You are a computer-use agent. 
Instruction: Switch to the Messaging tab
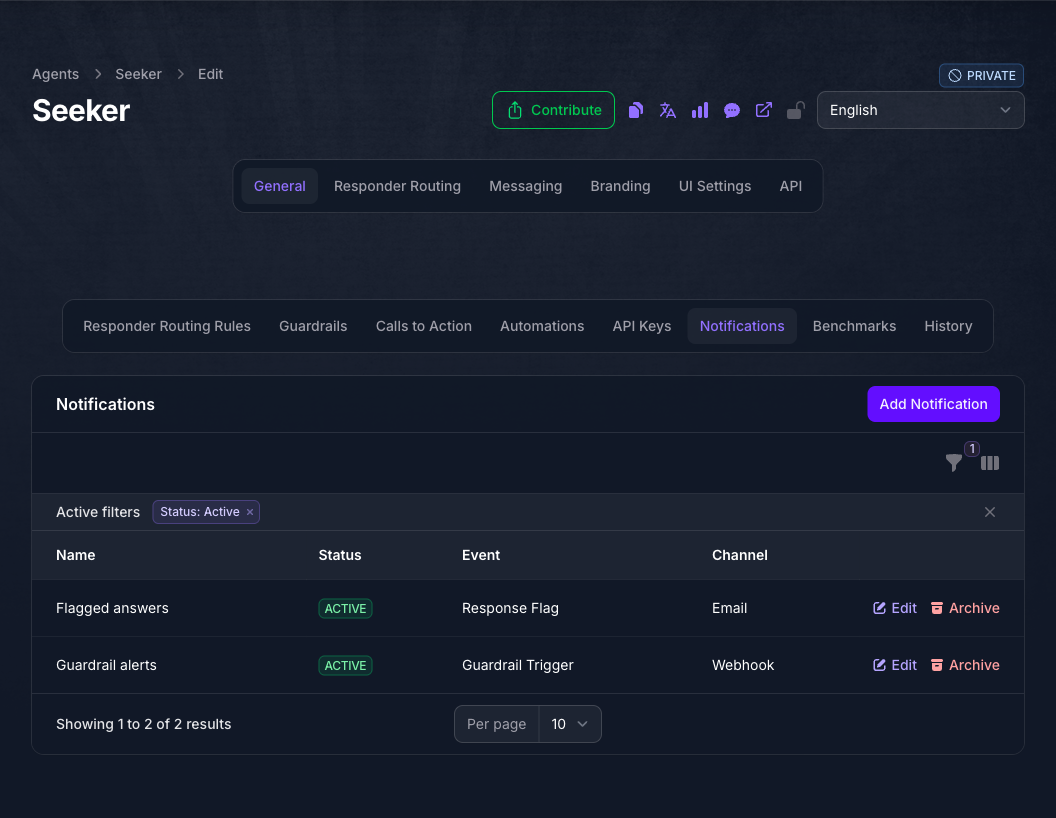(x=525, y=186)
